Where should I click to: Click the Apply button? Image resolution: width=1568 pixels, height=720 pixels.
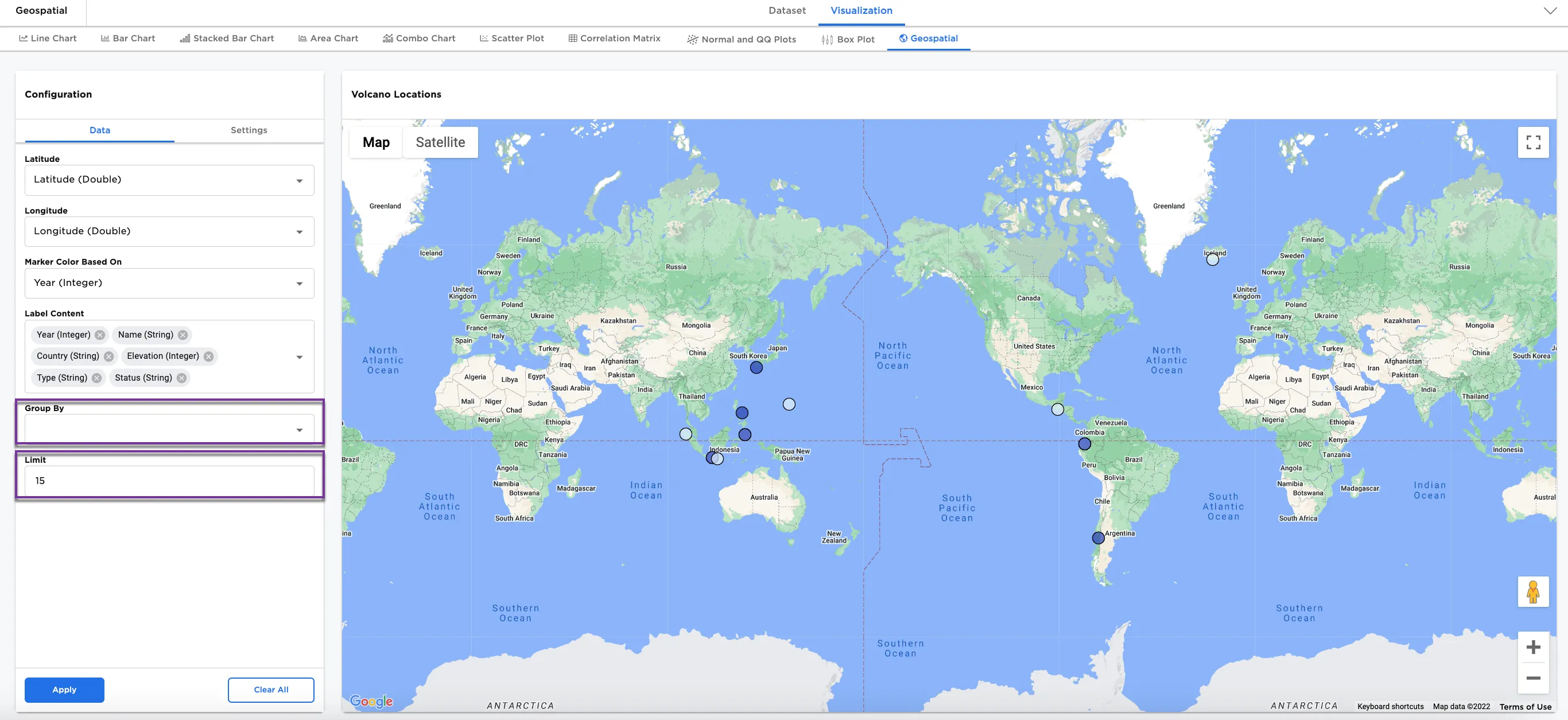click(x=64, y=690)
